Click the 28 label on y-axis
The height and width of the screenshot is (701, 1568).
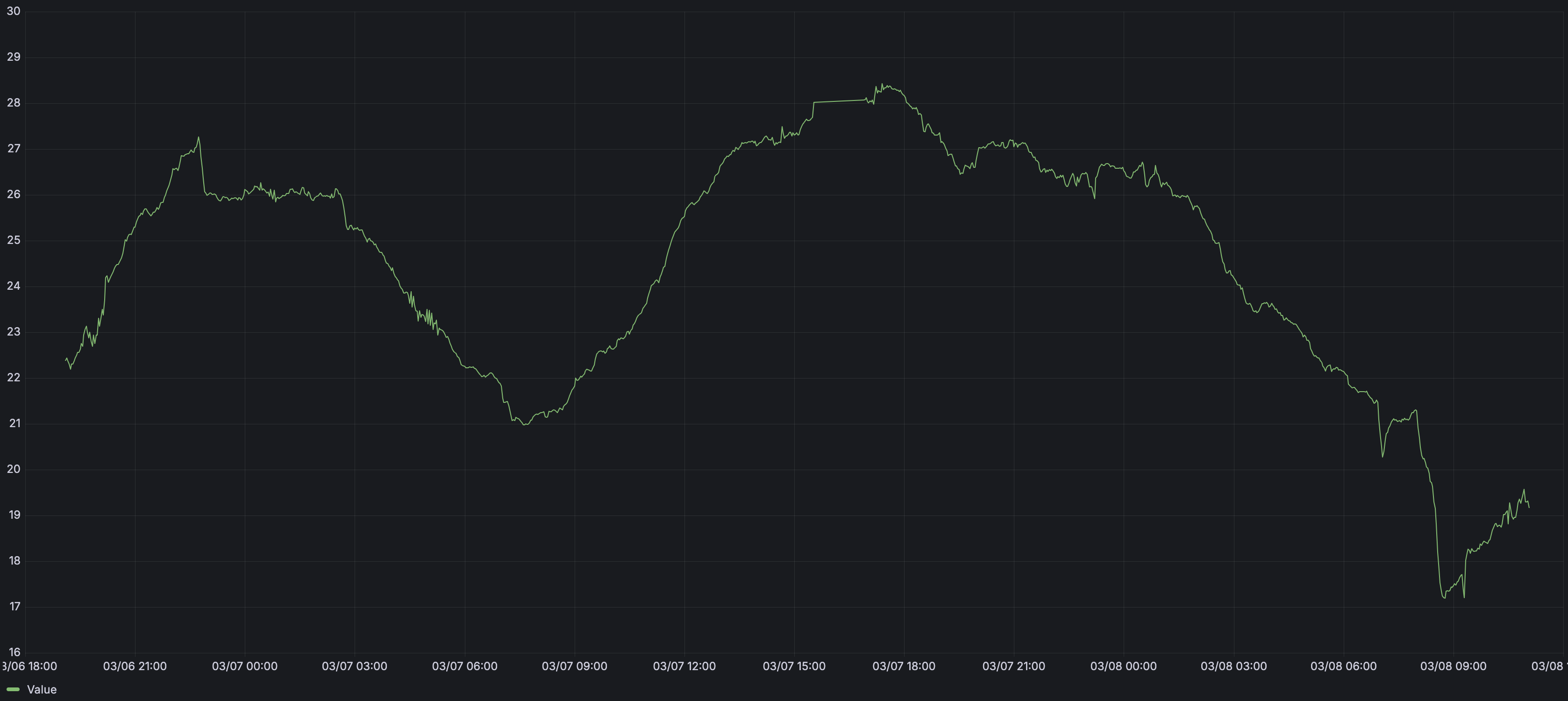14,102
